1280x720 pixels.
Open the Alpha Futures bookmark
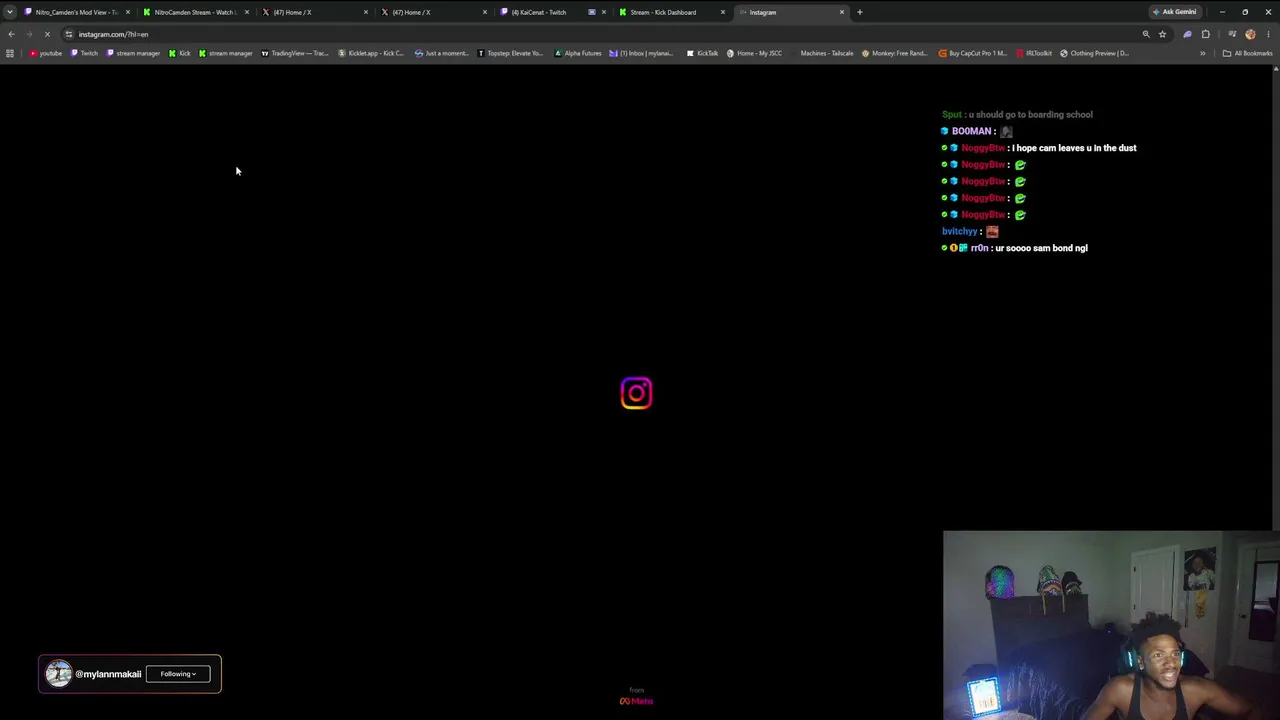[578, 53]
